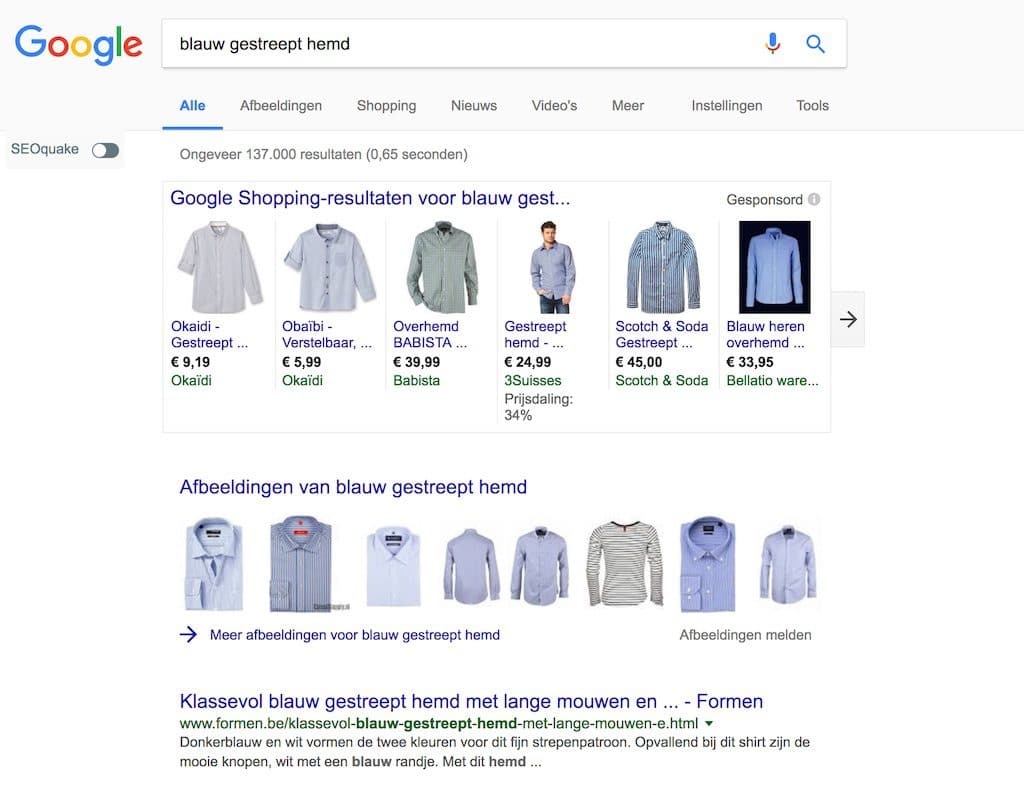1024x787 pixels.
Task: Click Scotch & Soda striped shirt thumbnail
Action: [x=663, y=267]
